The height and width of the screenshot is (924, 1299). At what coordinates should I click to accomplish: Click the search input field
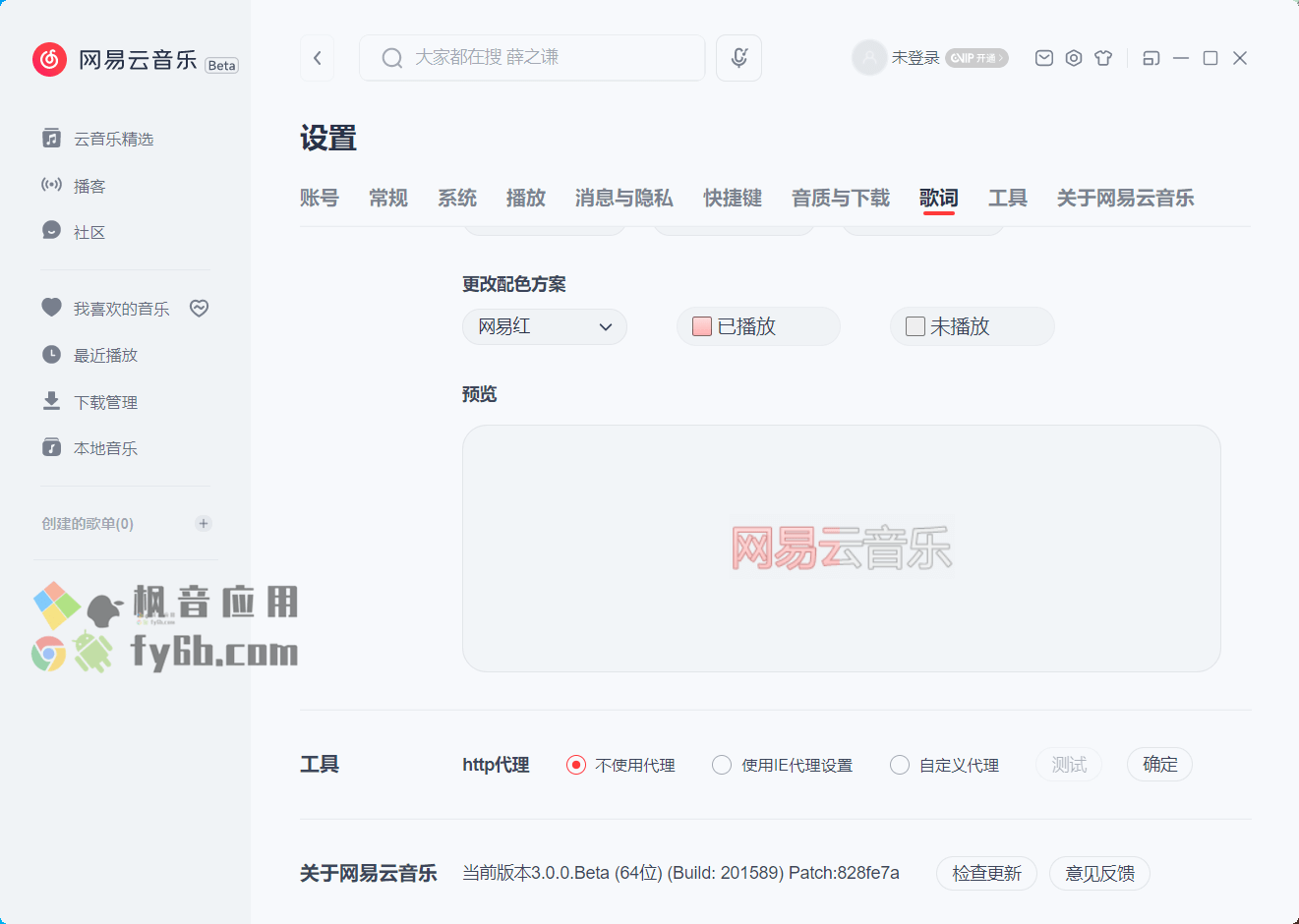(x=532, y=58)
